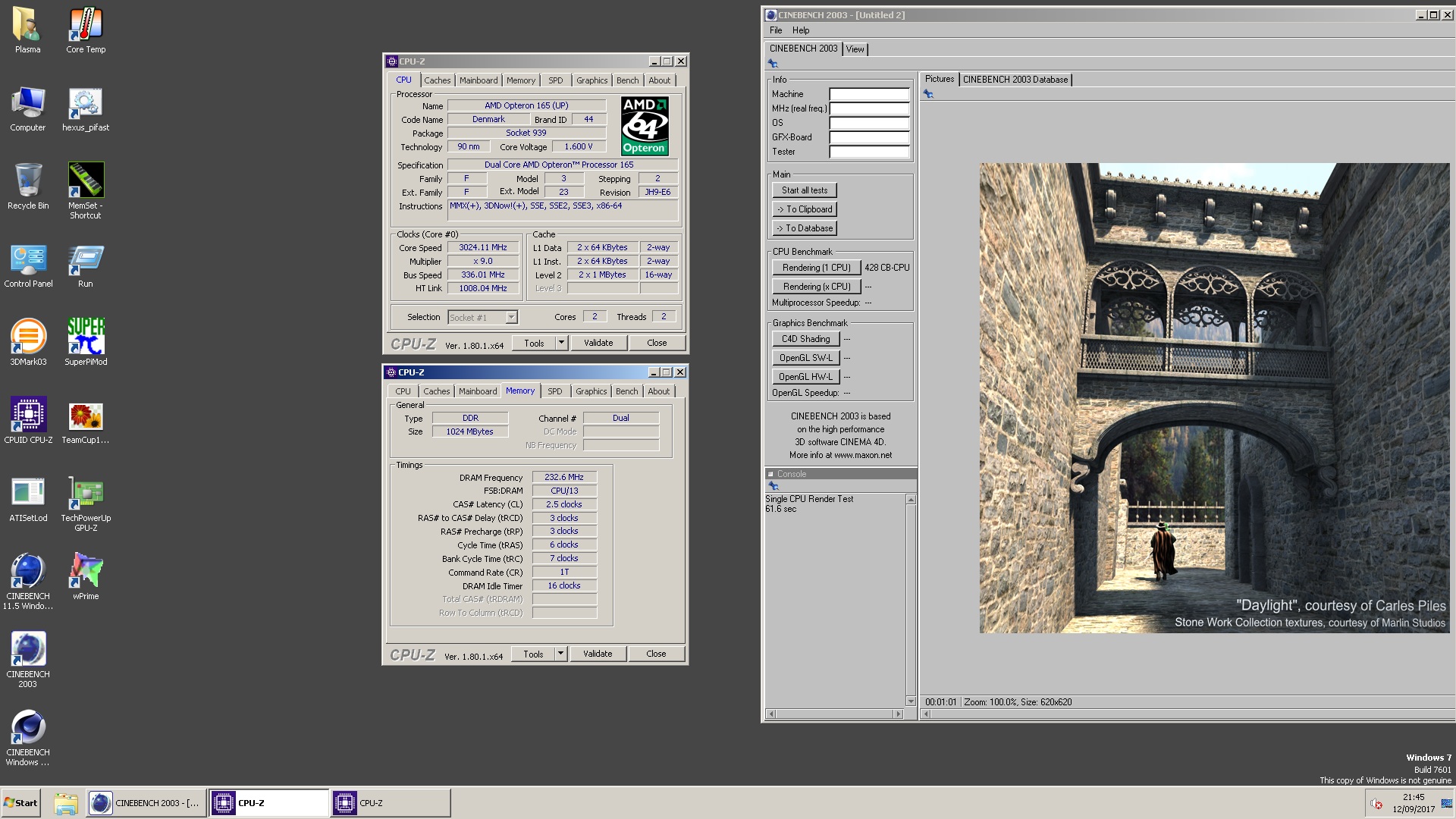Expand Tools dropdown arrow in lower CPU-Z window
This screenshot has width=1456, height=819.
click(560, 654)
